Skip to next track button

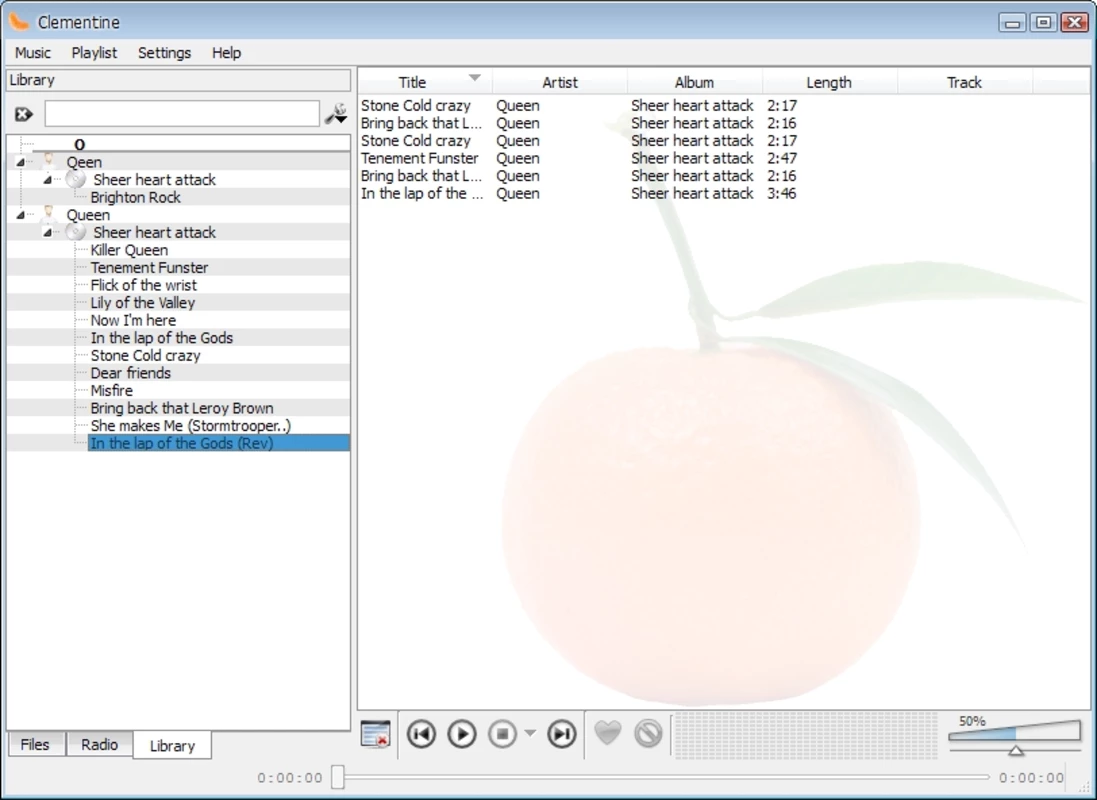(562, 734)
